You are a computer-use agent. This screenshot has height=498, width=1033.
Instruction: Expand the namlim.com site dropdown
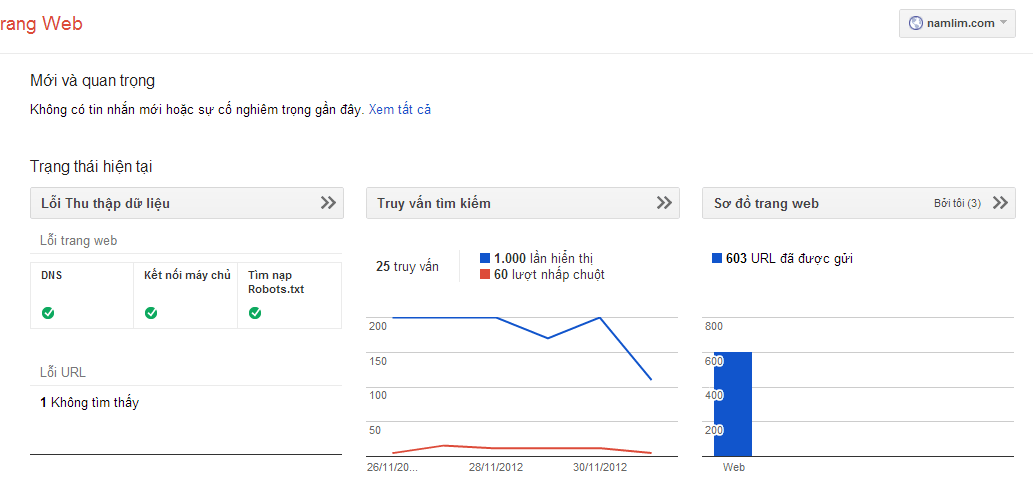[1003, 23]
